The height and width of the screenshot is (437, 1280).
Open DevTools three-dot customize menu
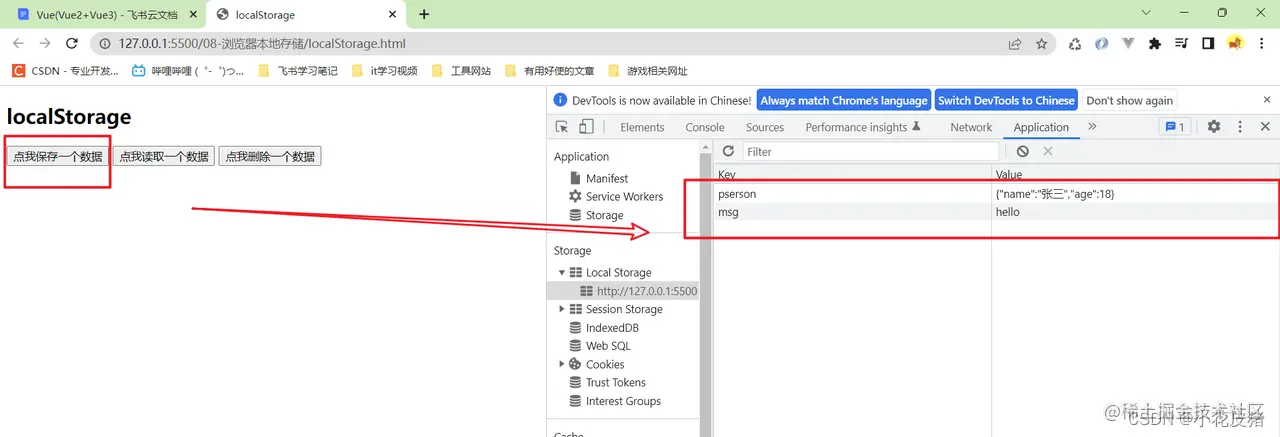coord(1240,127)
